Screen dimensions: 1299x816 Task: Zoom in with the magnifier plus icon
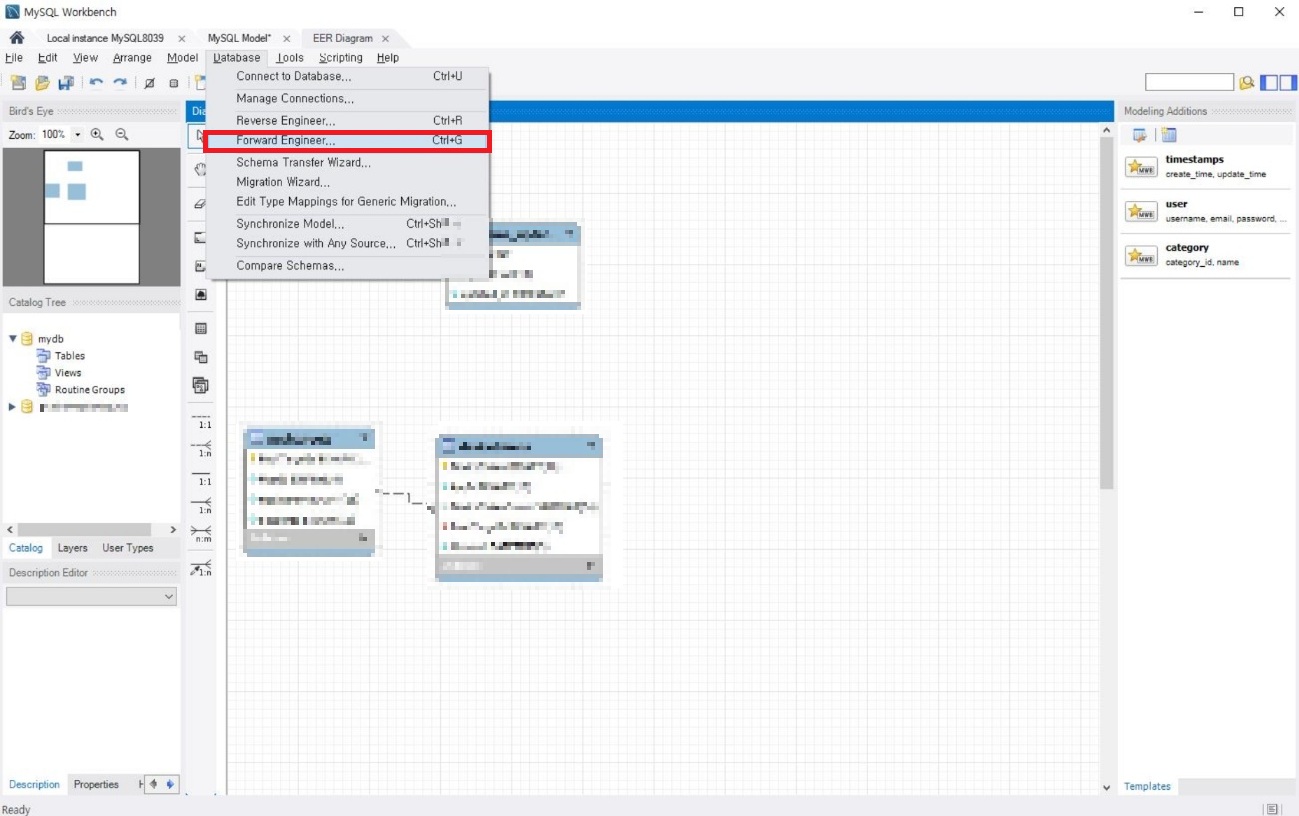pos(97,134)
